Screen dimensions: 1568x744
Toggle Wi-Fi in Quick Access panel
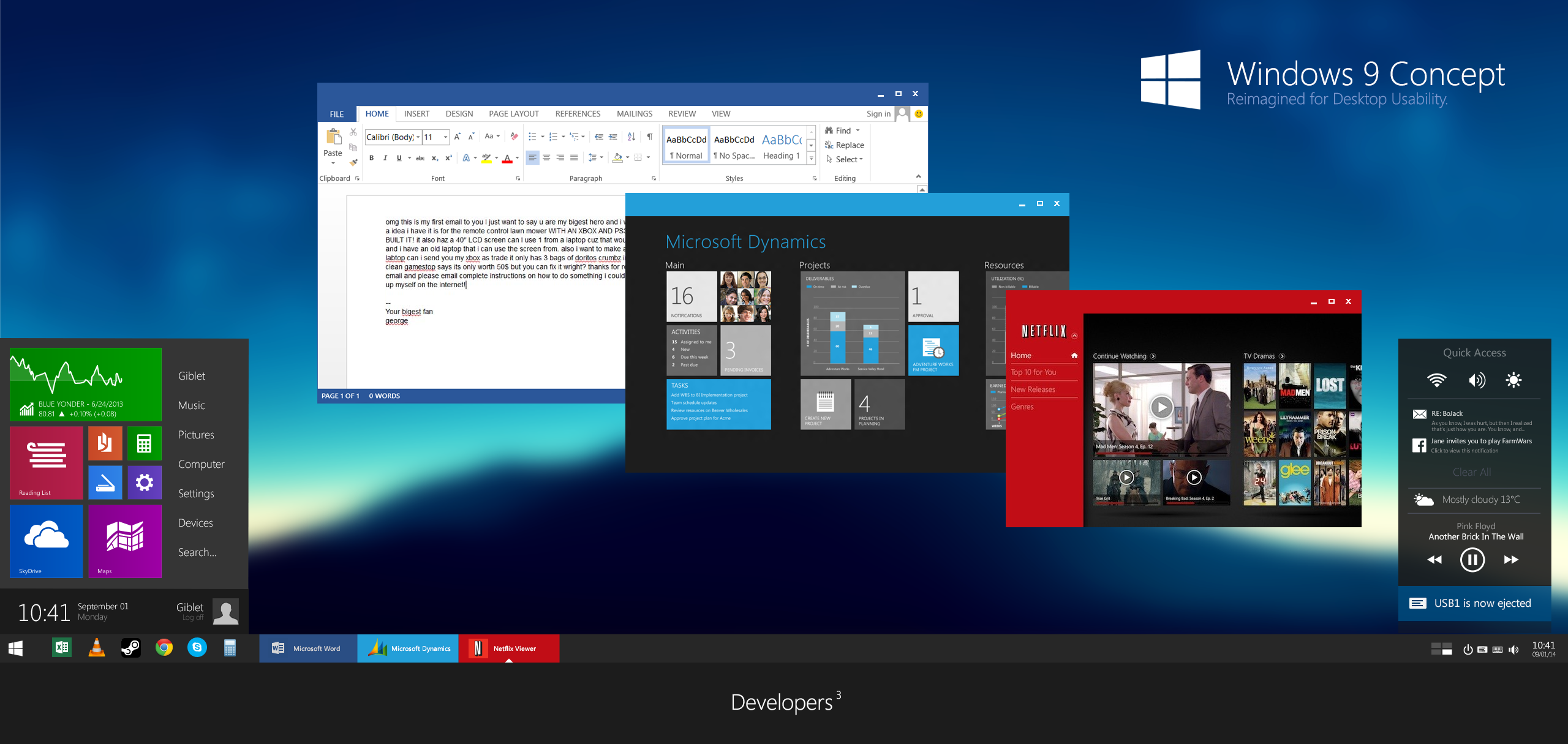1436,380
